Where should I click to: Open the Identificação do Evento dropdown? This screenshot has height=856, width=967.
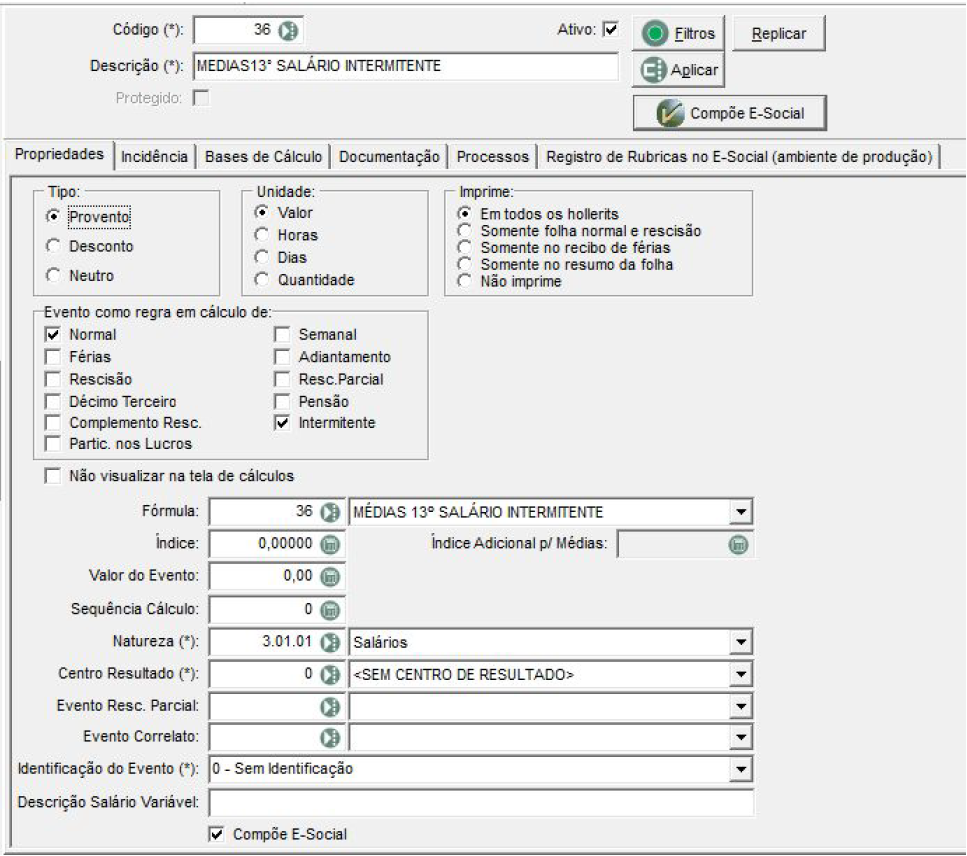[741, 770]
